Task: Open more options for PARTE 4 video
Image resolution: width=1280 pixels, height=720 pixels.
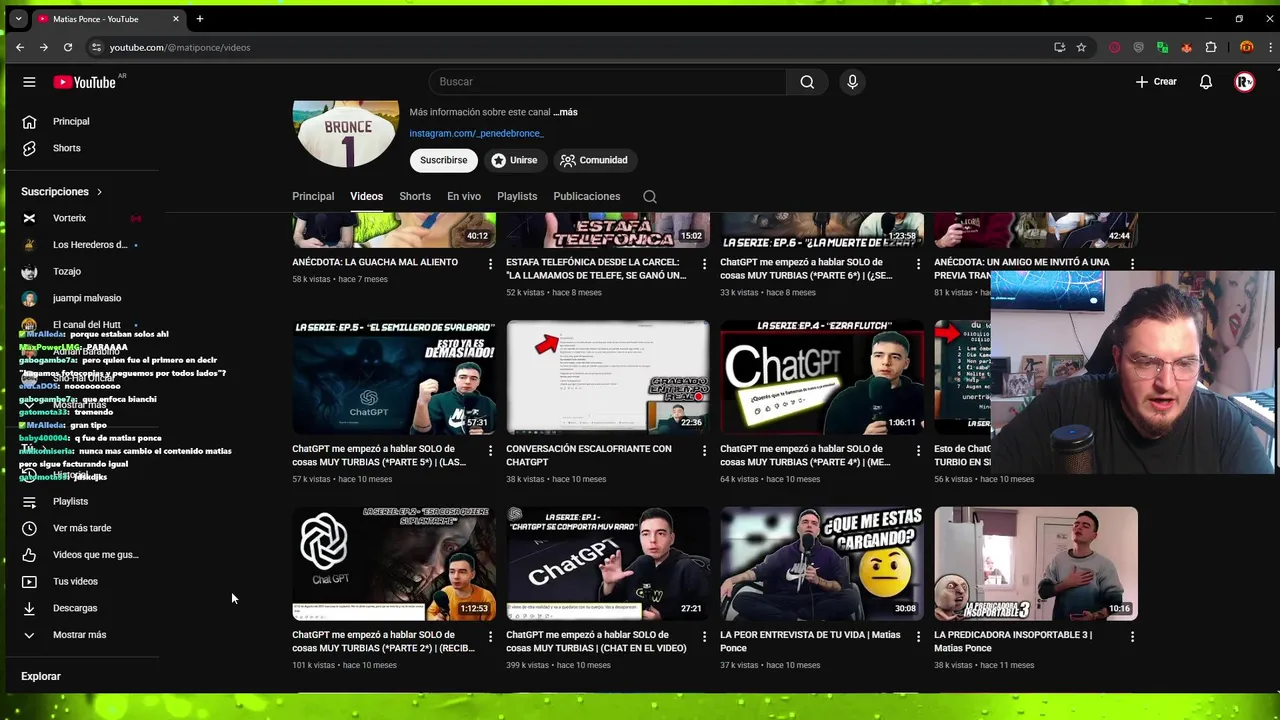Action: [918, 451]
